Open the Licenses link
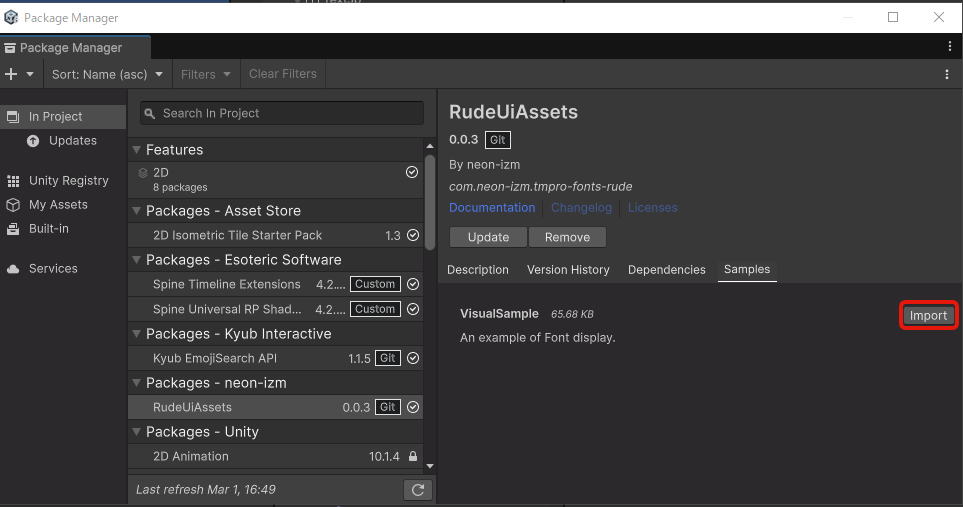 652,207
